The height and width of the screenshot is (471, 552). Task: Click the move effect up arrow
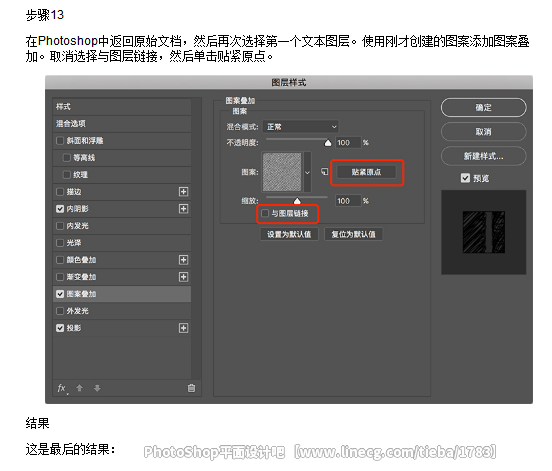click(80, 388)
